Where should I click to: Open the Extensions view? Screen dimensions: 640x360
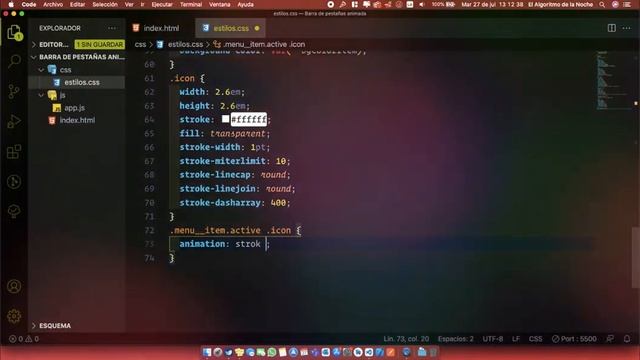(x=14, y=151)
